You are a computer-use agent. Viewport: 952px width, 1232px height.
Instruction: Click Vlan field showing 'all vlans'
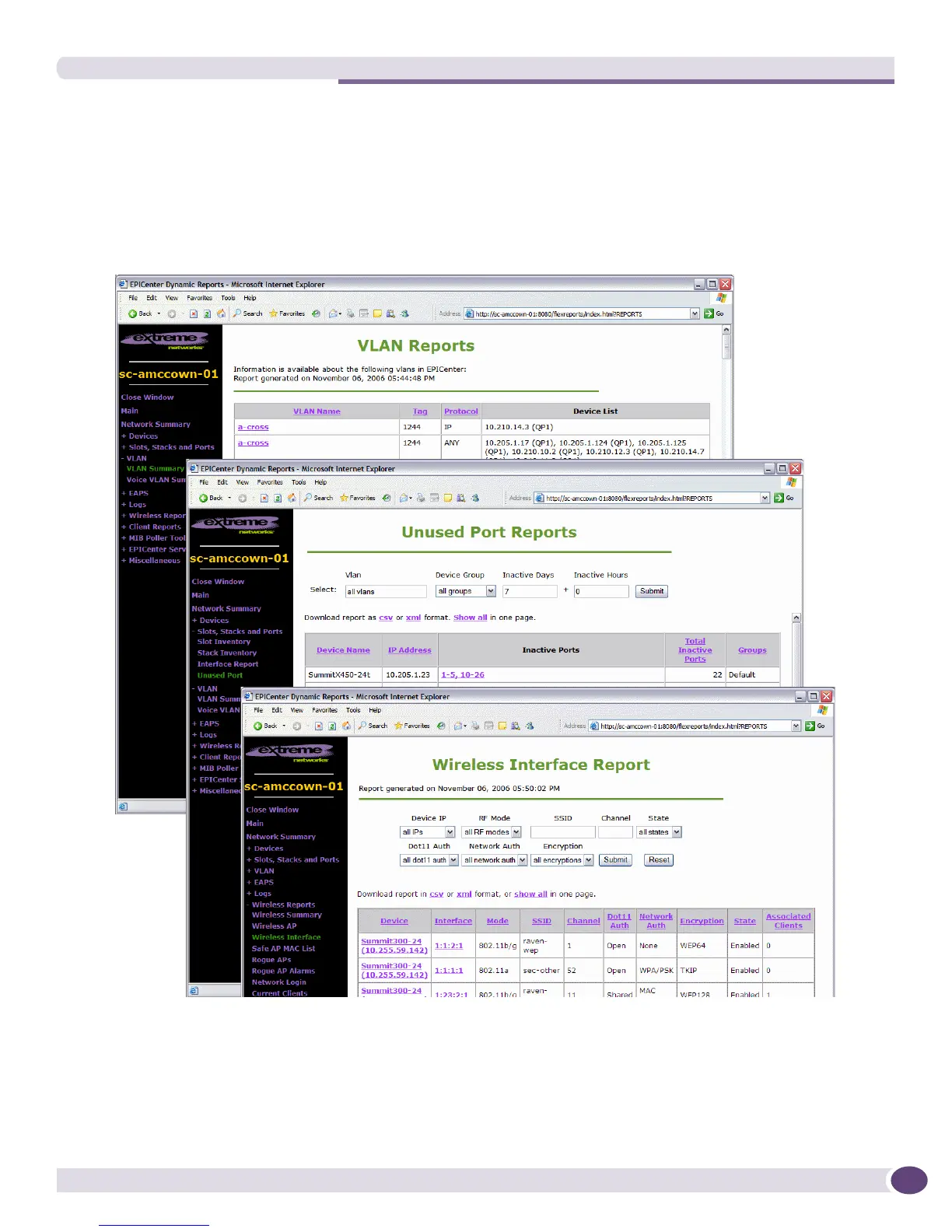(386, 591)
